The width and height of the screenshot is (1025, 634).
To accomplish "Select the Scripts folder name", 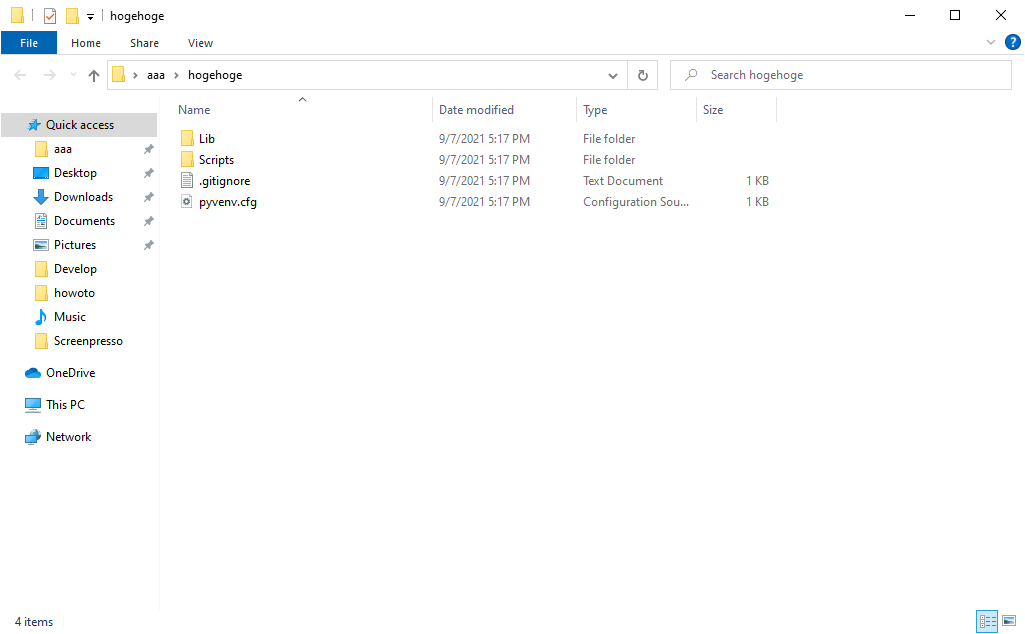I will [216, 159].
